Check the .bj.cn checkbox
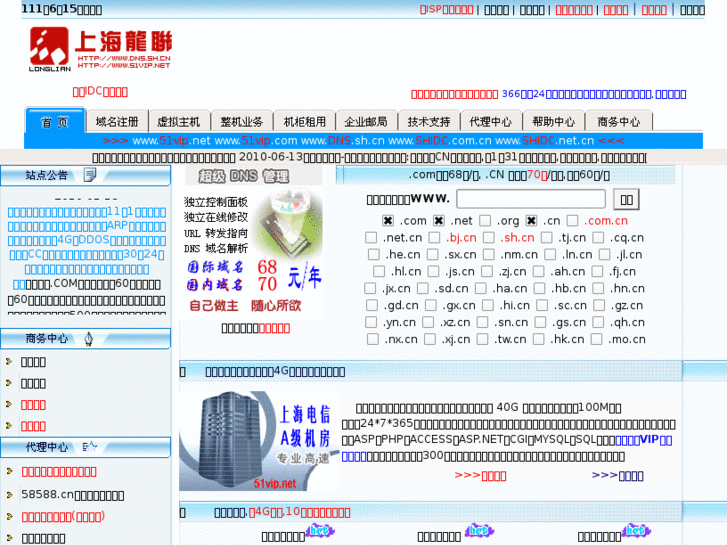The image size is (727, 545). tap(434, 237)
